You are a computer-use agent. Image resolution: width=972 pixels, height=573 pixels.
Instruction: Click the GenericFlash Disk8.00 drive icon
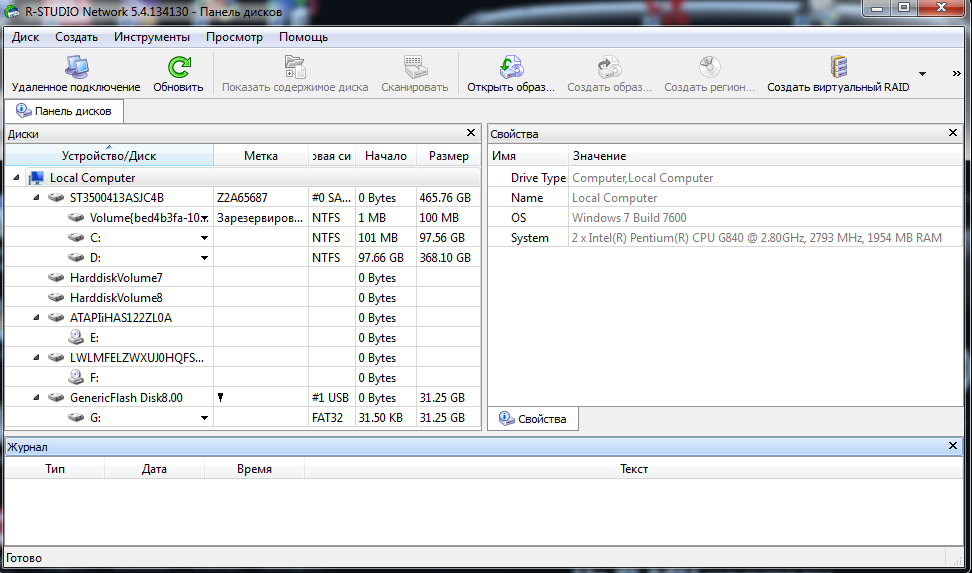56,398
